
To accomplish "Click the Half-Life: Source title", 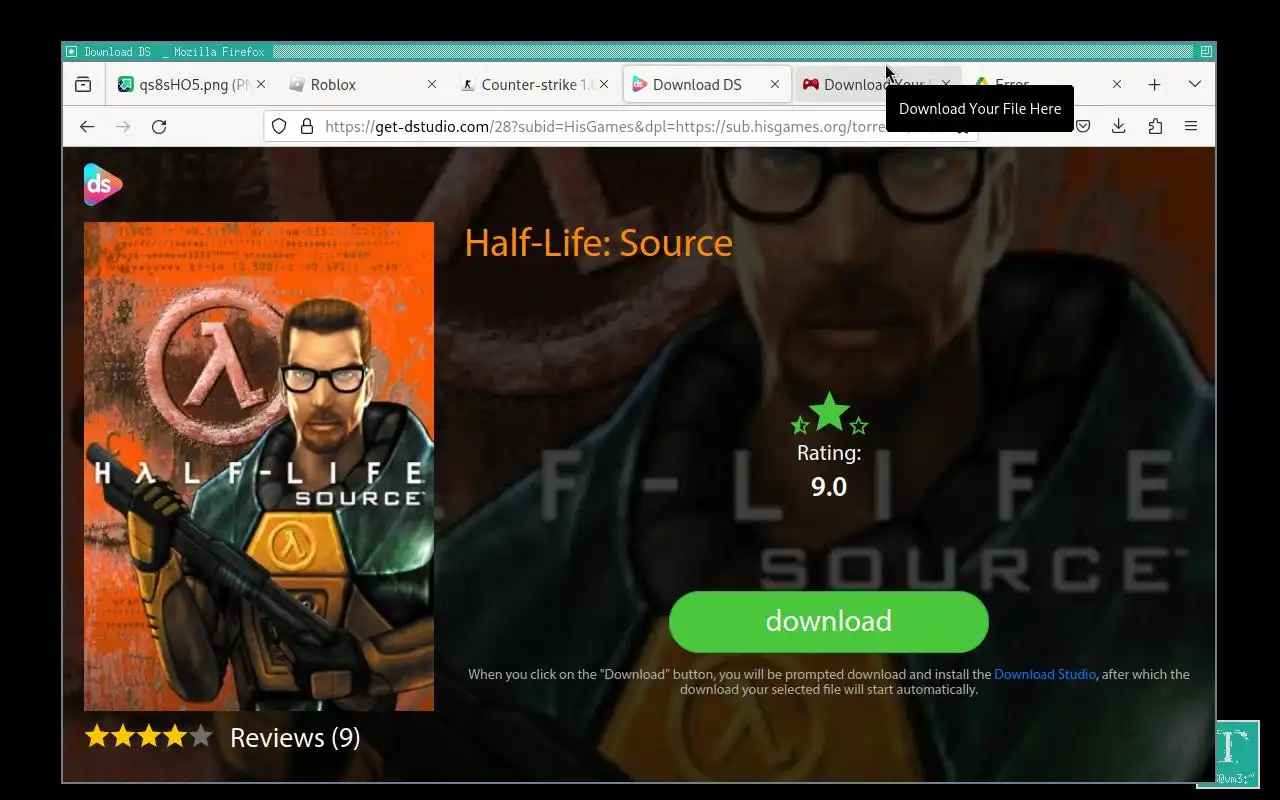I will [598, 243].
